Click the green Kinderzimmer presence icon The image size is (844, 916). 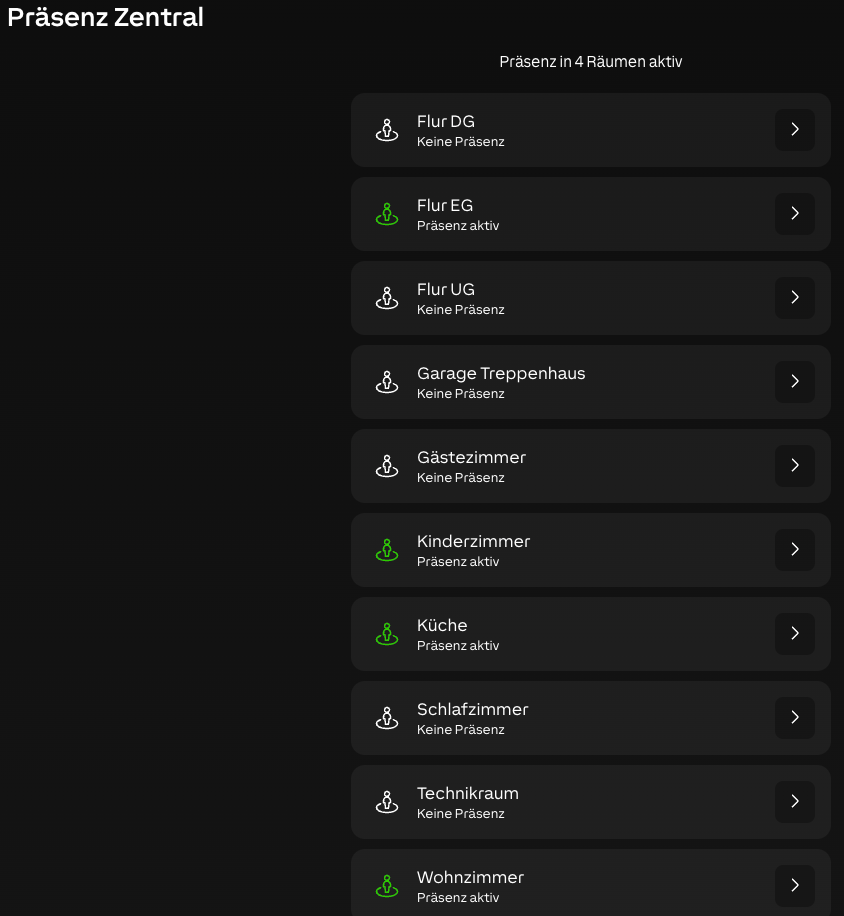click(387, 550)
